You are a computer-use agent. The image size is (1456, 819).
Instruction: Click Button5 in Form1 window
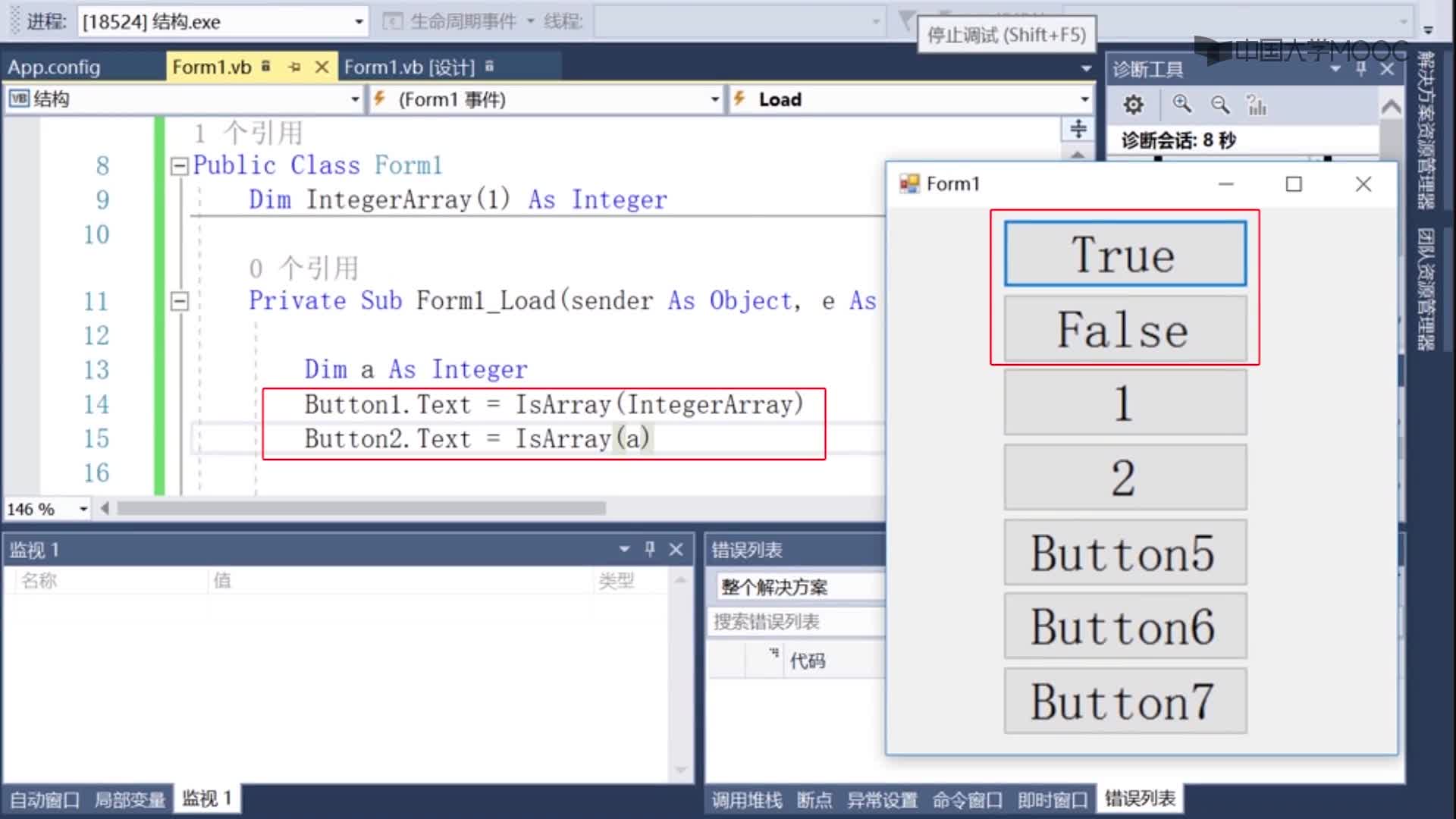[x=1125, y=552]
